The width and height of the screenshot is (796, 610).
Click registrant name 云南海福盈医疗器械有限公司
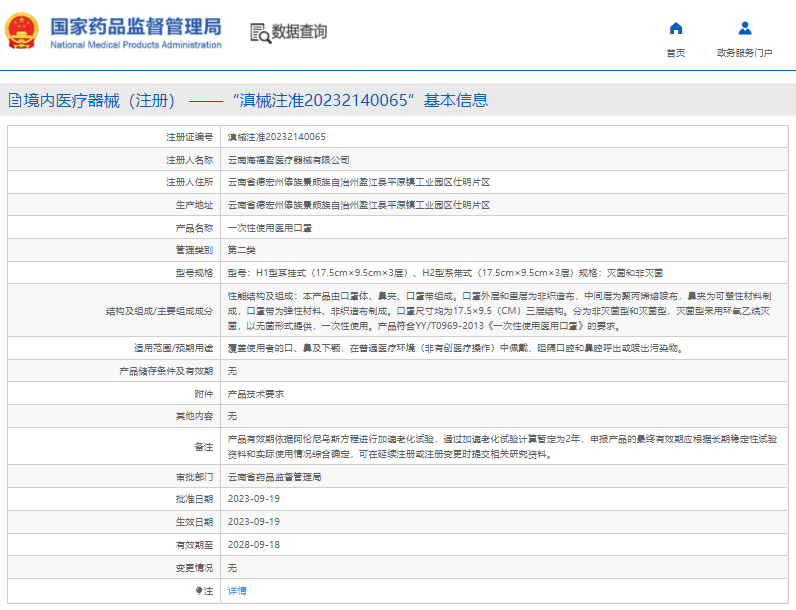(288, 160)
